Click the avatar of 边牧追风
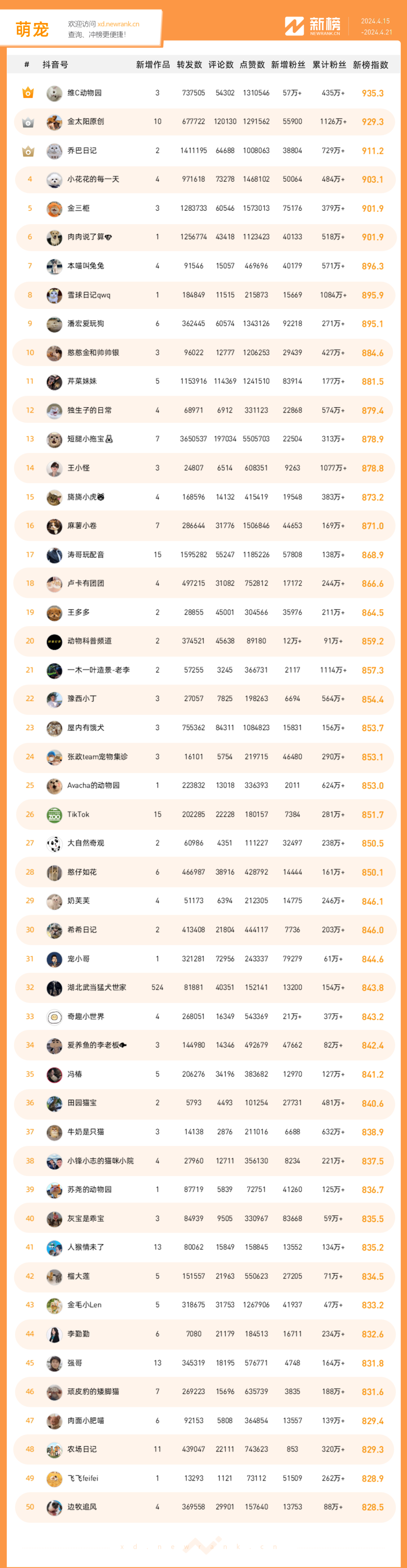 [54, 1507]
